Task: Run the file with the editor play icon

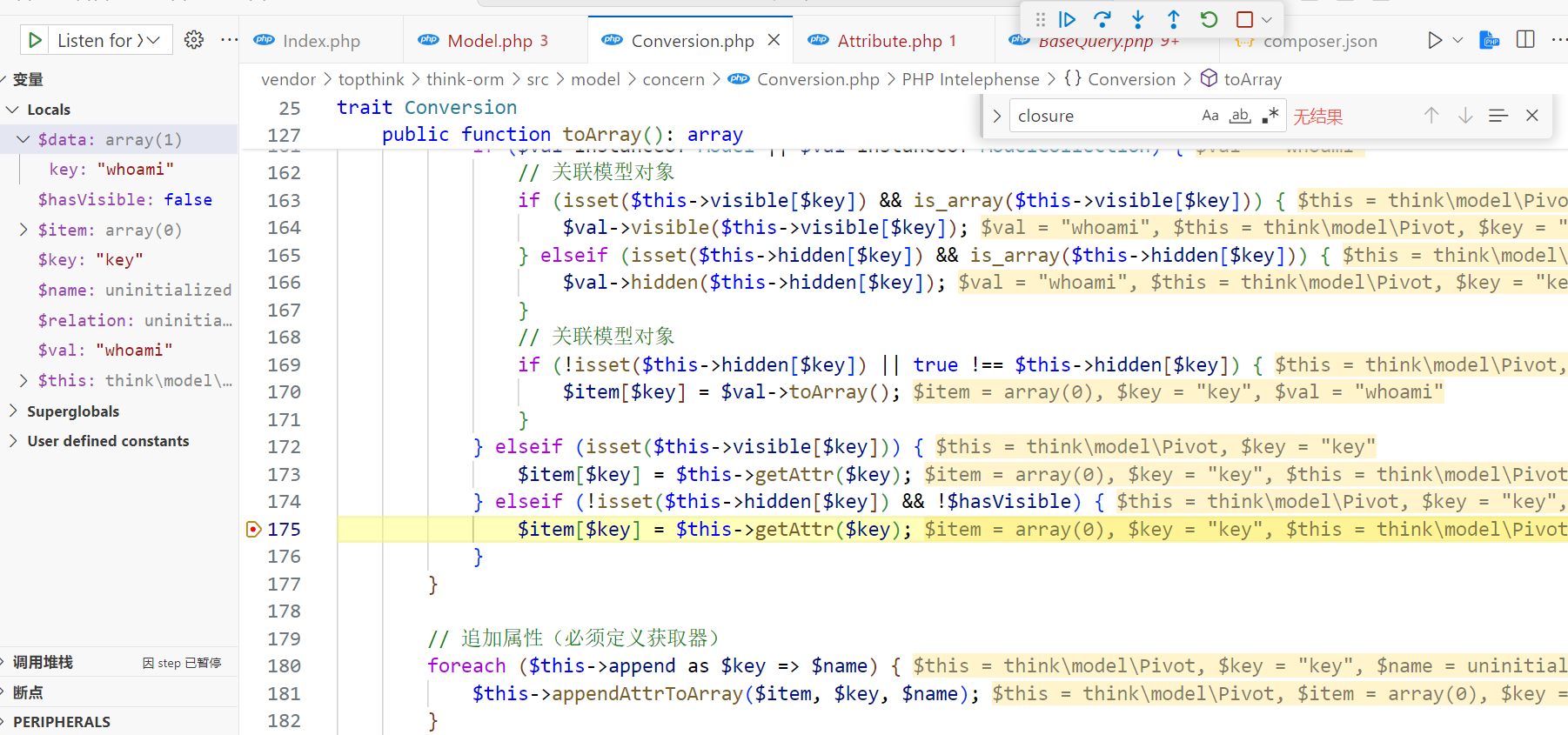Action: 1434,40
